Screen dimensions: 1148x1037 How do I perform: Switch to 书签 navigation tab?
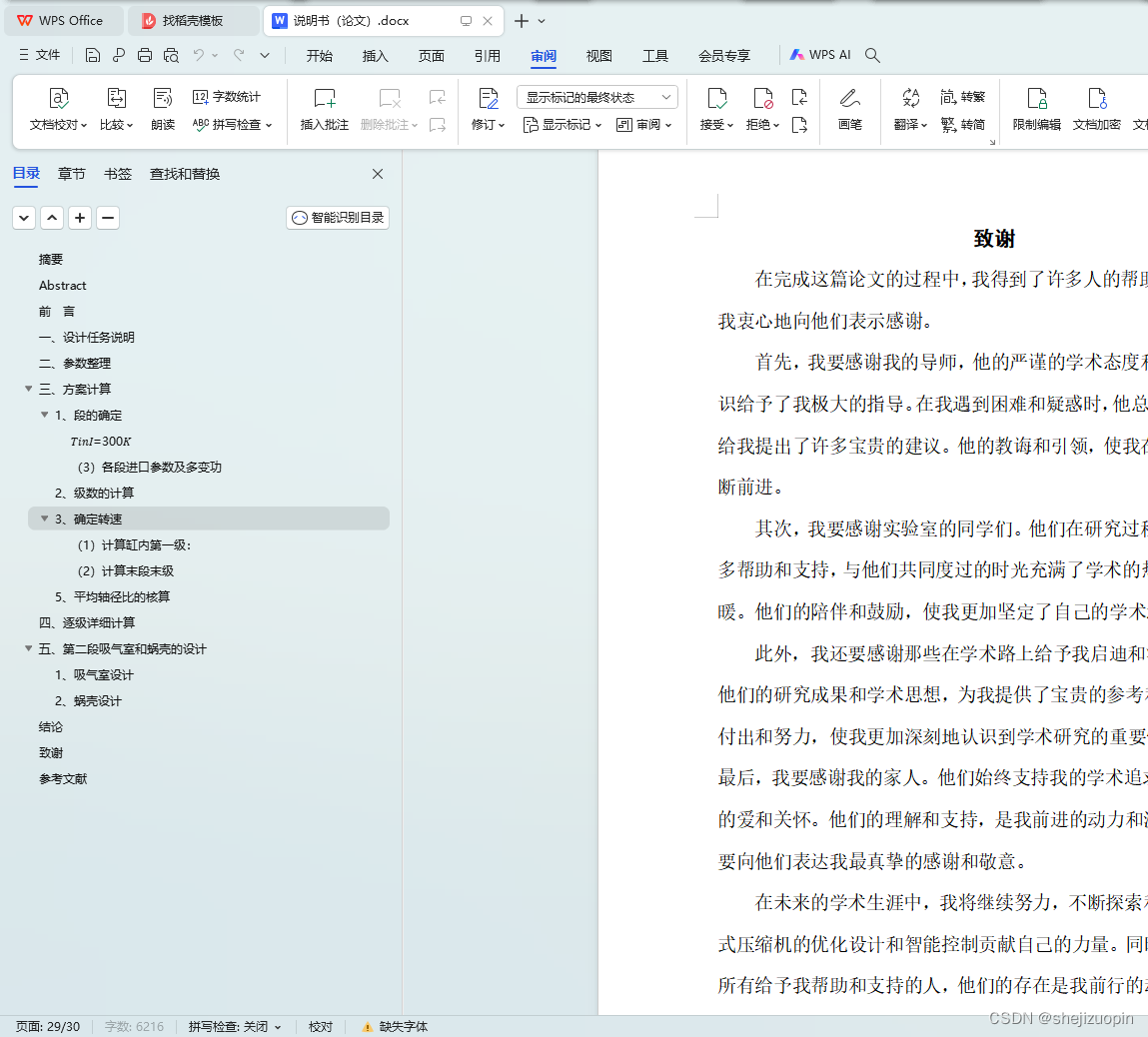tap(118, 174)
